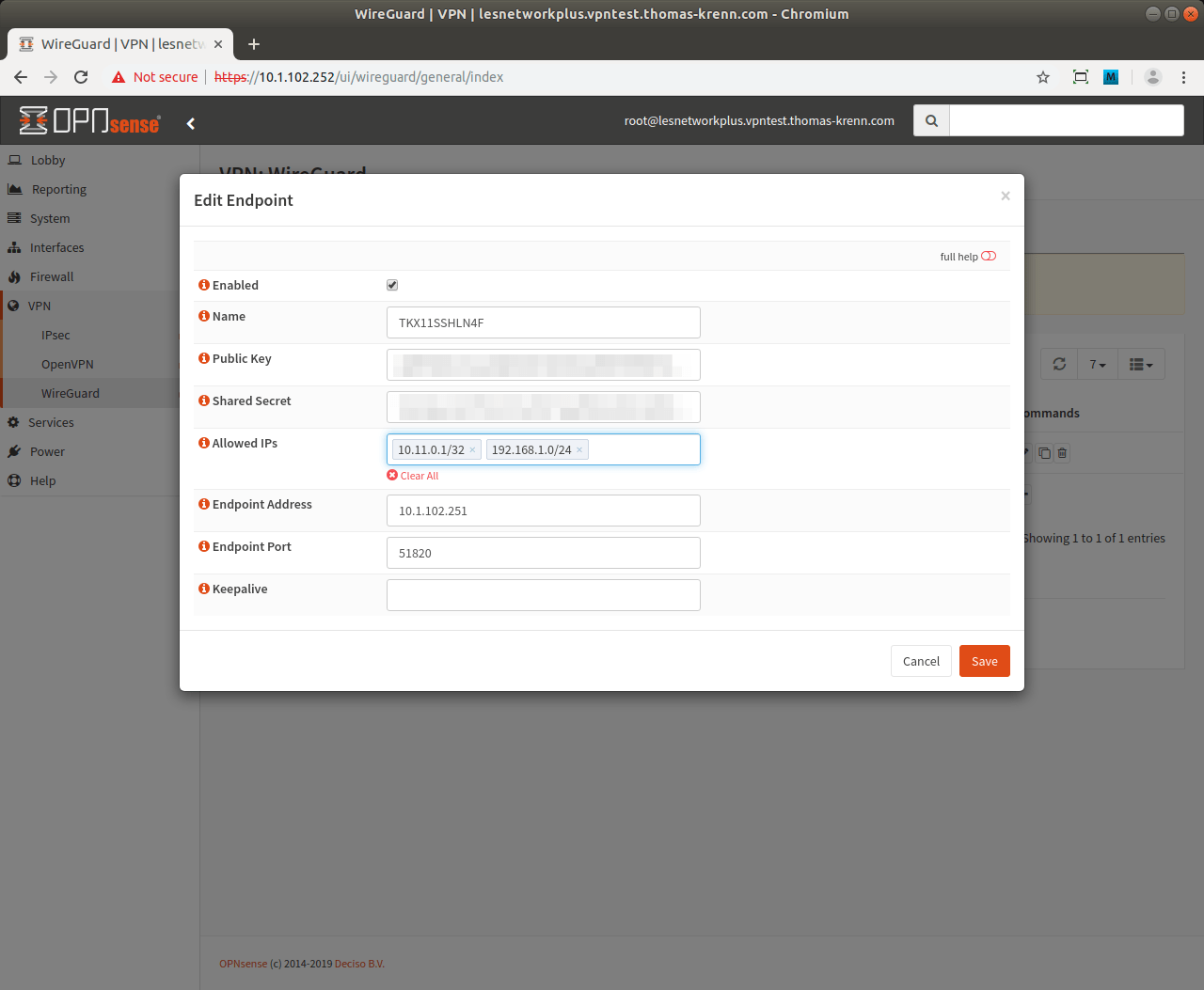Click the OPNsense logo

click(x=90, y=121)
